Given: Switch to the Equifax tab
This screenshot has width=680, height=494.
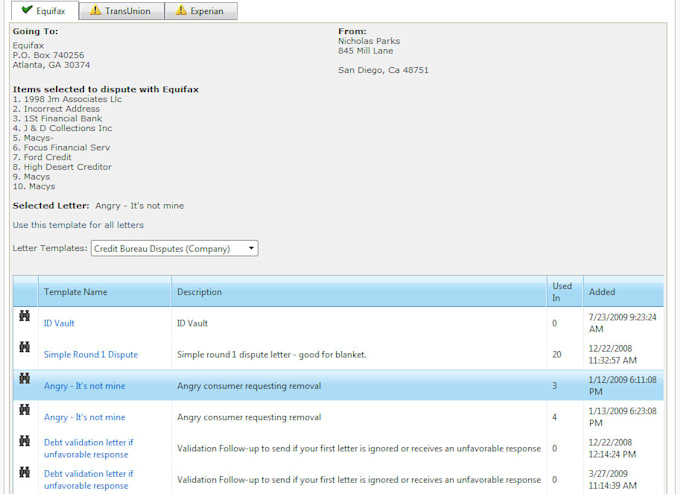Looking at the screenshot, I should (x=45, y=10).
